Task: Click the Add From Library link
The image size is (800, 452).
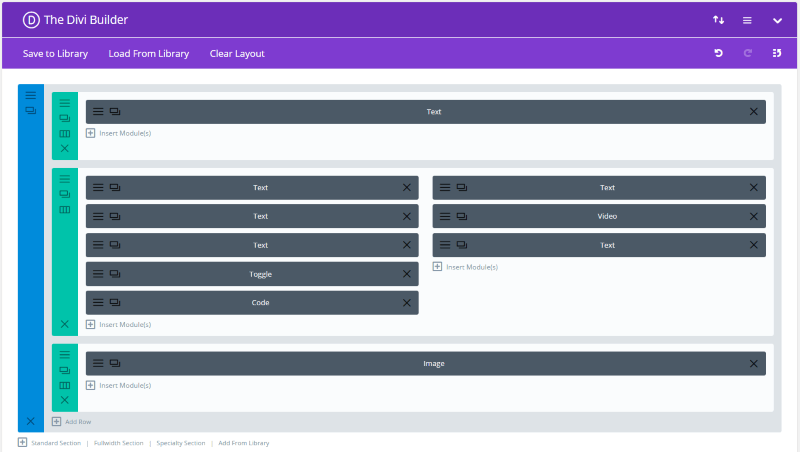Action: (x=243, y=443)
